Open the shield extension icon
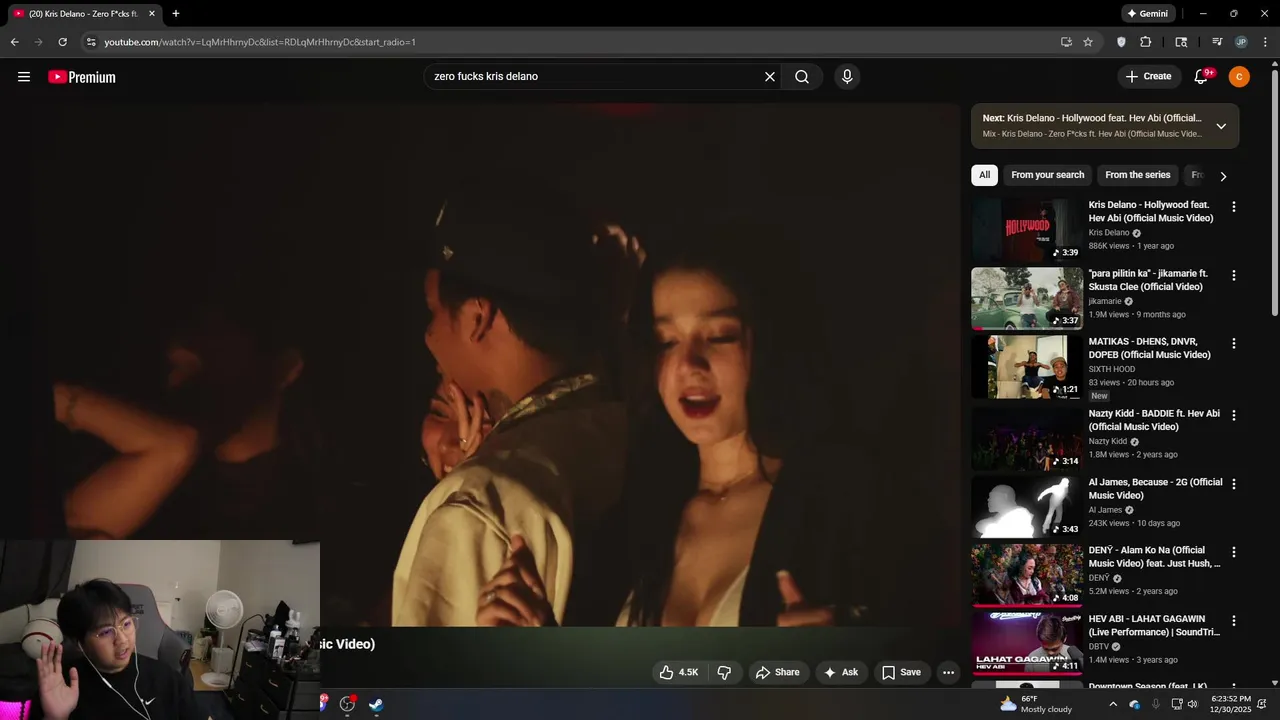The height and width of the screenshot is (720, 1280). 1121,42
